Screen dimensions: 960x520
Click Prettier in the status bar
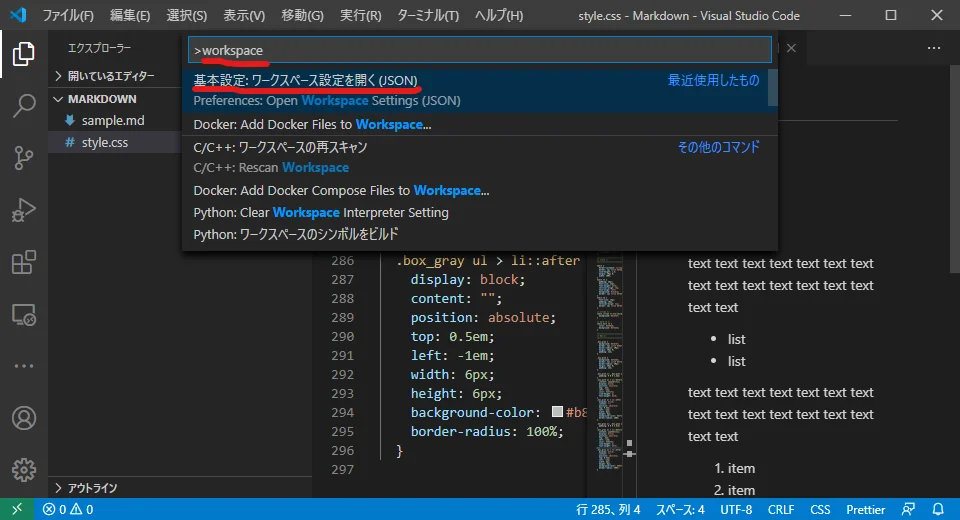tap(866, 509)
